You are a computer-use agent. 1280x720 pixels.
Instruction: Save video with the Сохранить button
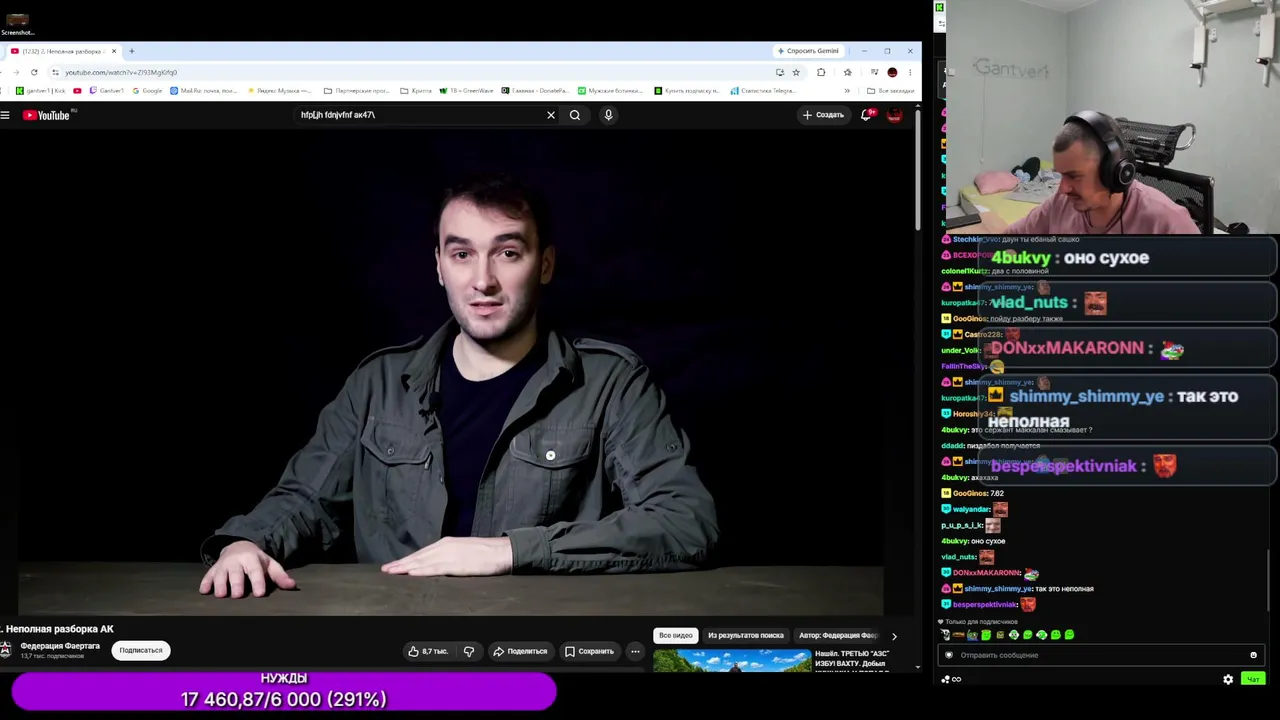pos(590,652)
